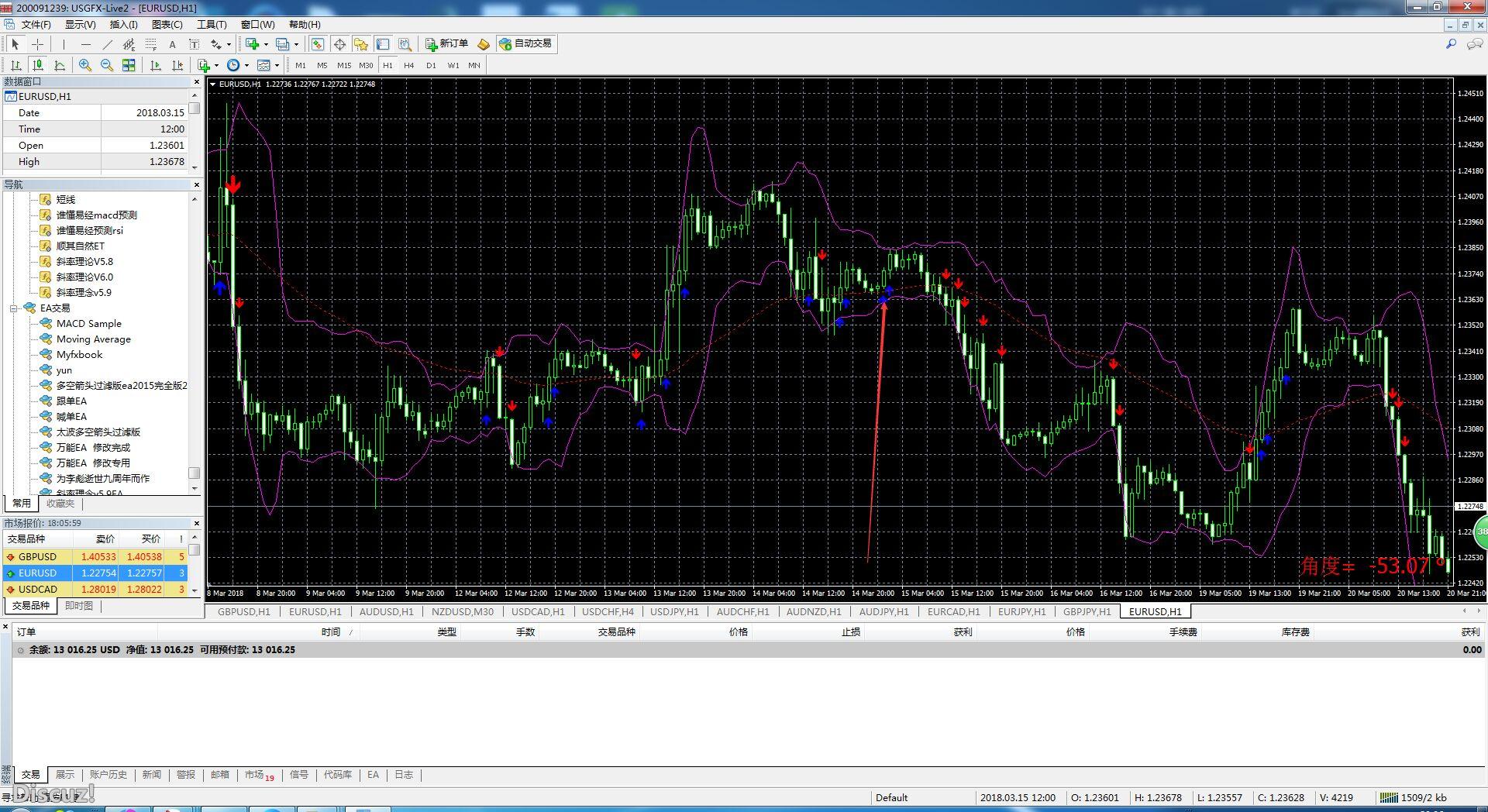This screenshot has width=1488, height=812.
Task: Select the M5 timeframe
Action: pos(322,65)
